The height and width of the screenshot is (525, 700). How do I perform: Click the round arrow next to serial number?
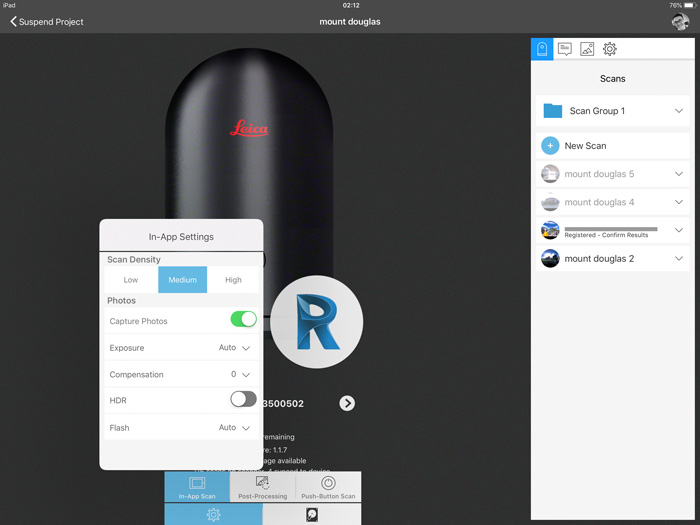pyautogui.click(x=347, y=403)
